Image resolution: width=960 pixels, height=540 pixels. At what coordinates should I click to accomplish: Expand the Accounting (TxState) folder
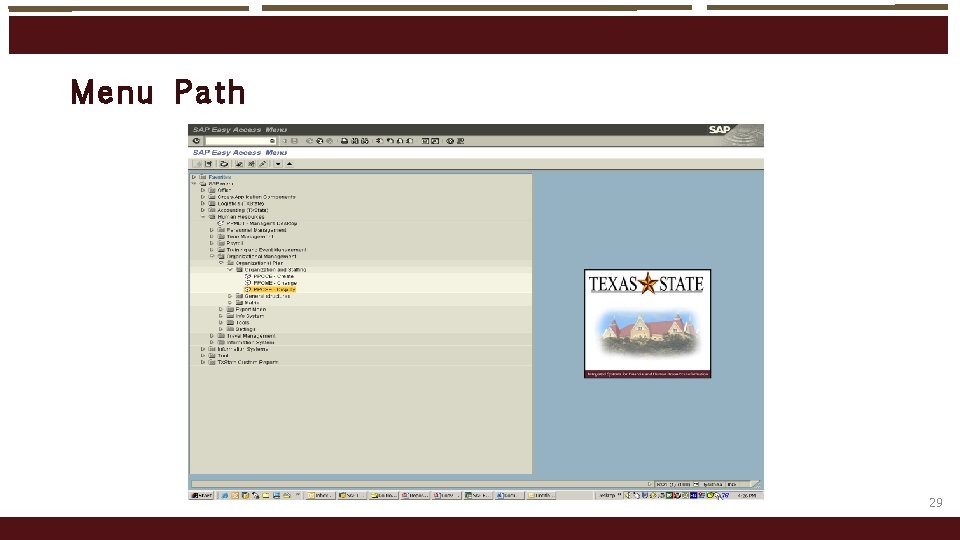click(x=203, y=210)
